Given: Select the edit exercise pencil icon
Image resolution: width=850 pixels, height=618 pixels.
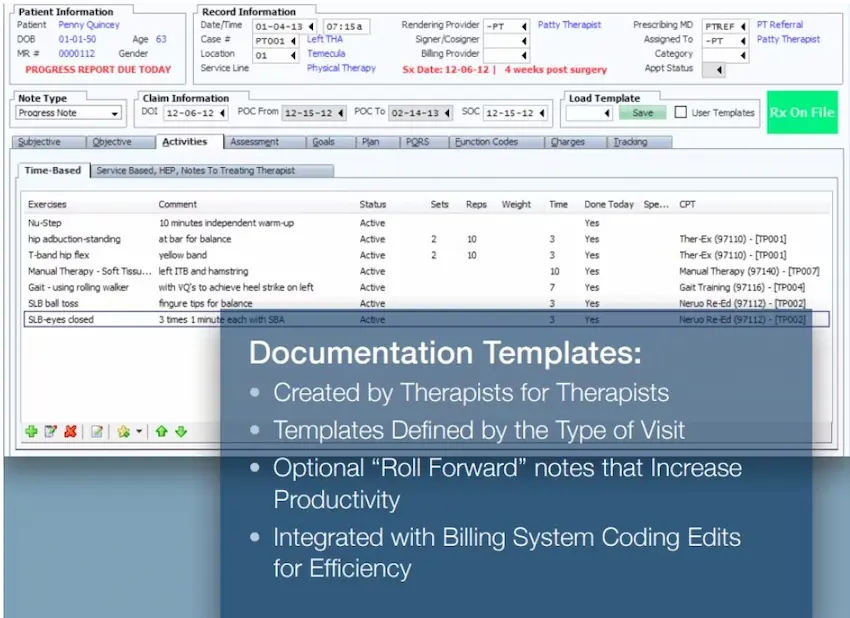Looking at the screenshot, I should click(51, 431).
